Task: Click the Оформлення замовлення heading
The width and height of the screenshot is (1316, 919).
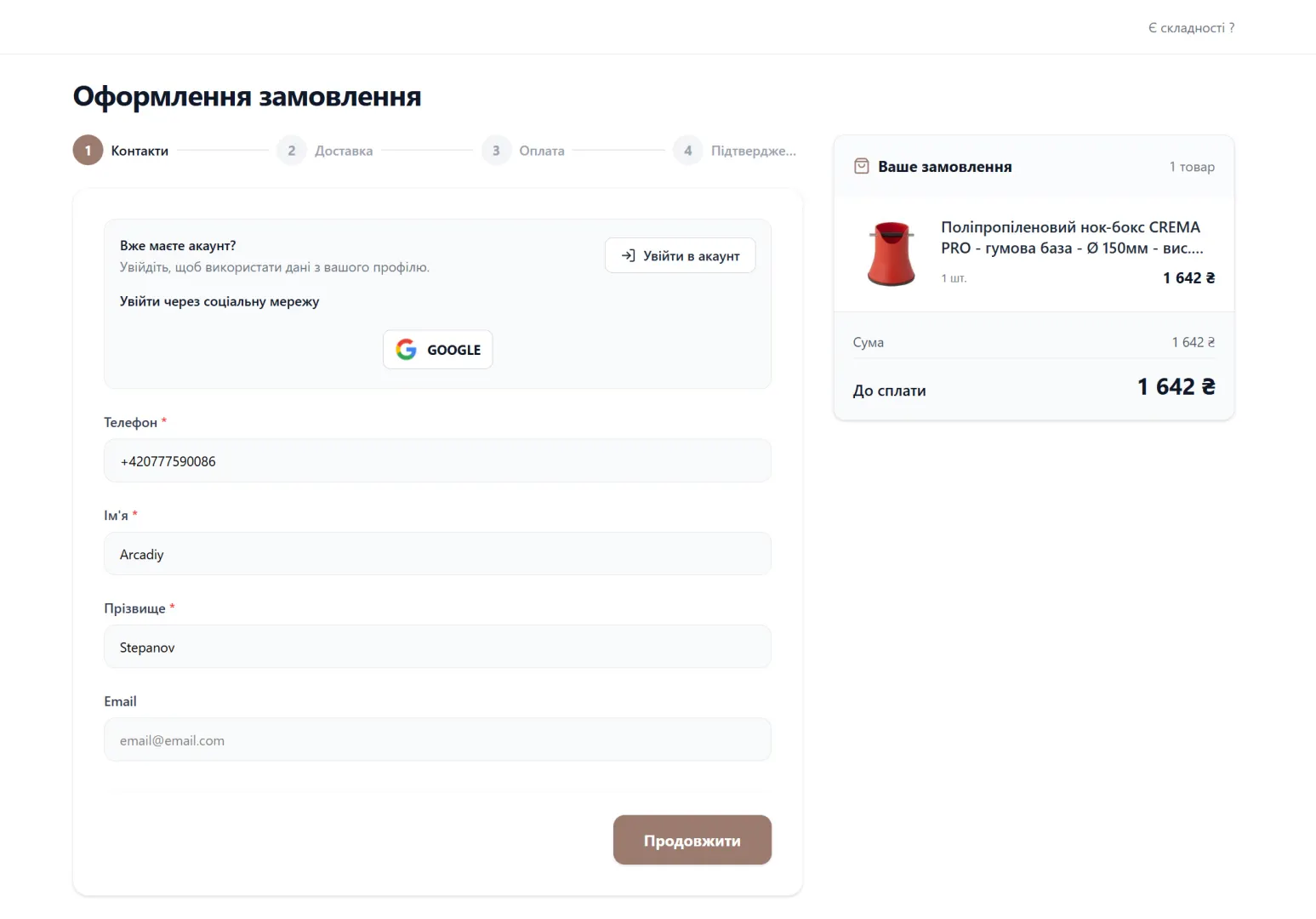Action: click(247, 96)
